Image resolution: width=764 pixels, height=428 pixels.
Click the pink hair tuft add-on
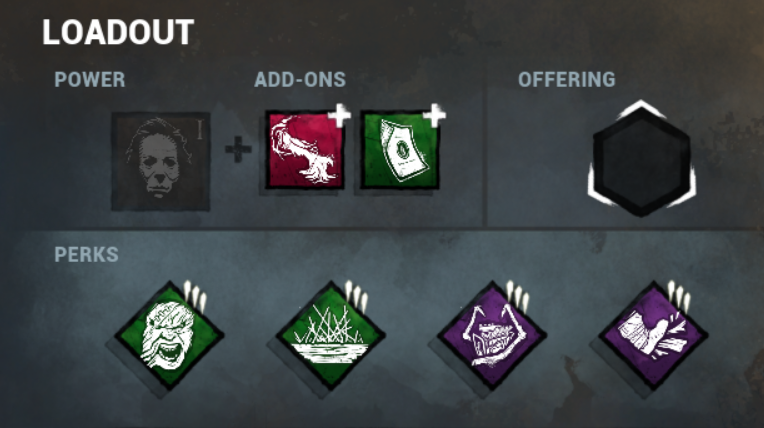click(x=305, y=150)
